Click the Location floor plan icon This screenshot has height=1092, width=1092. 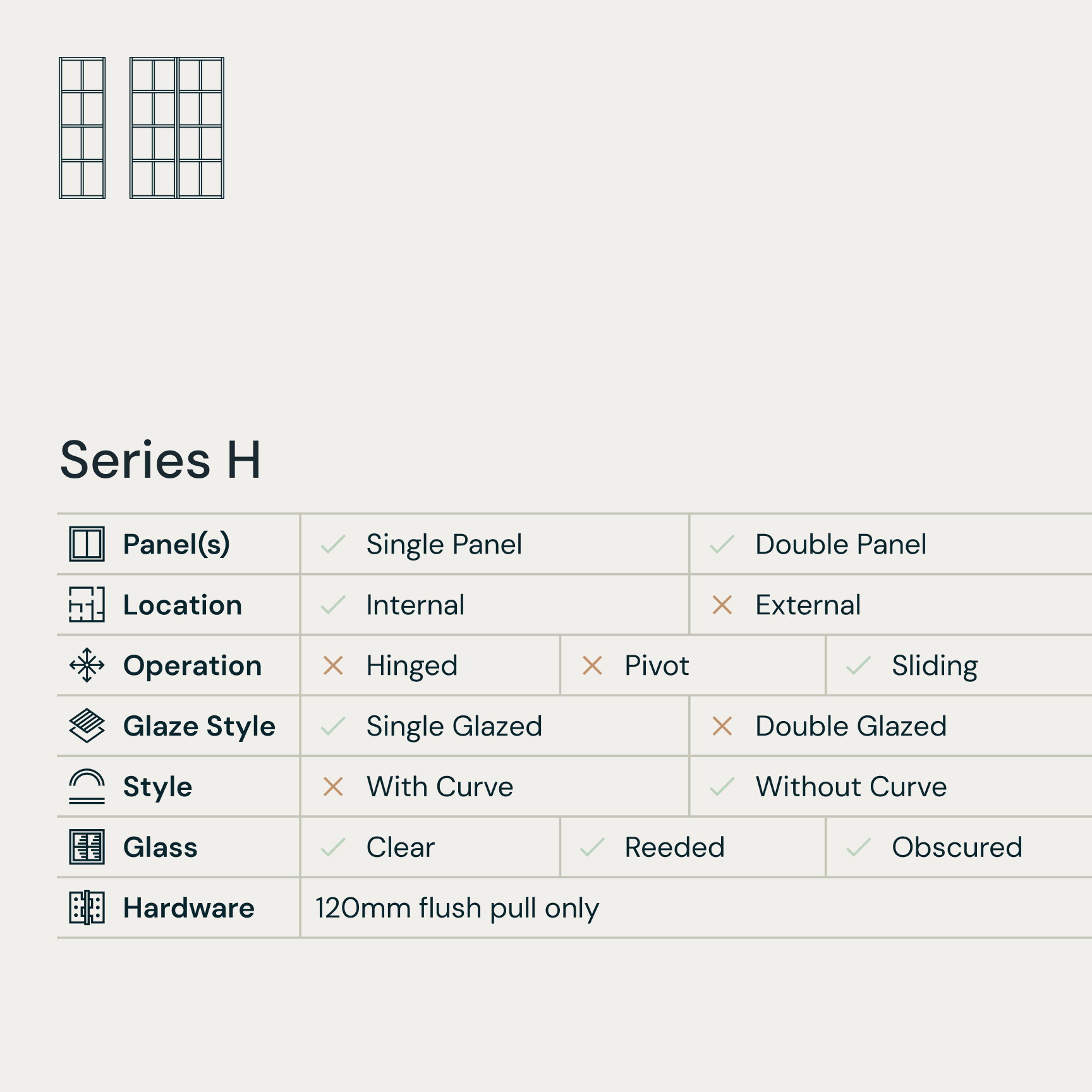[87, 605]
